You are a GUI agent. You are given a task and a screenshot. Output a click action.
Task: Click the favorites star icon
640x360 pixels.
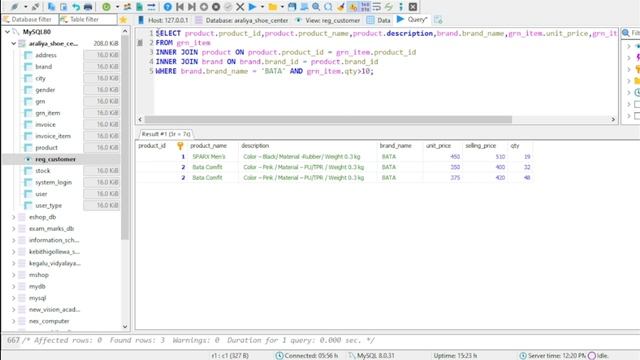[123, 20]
